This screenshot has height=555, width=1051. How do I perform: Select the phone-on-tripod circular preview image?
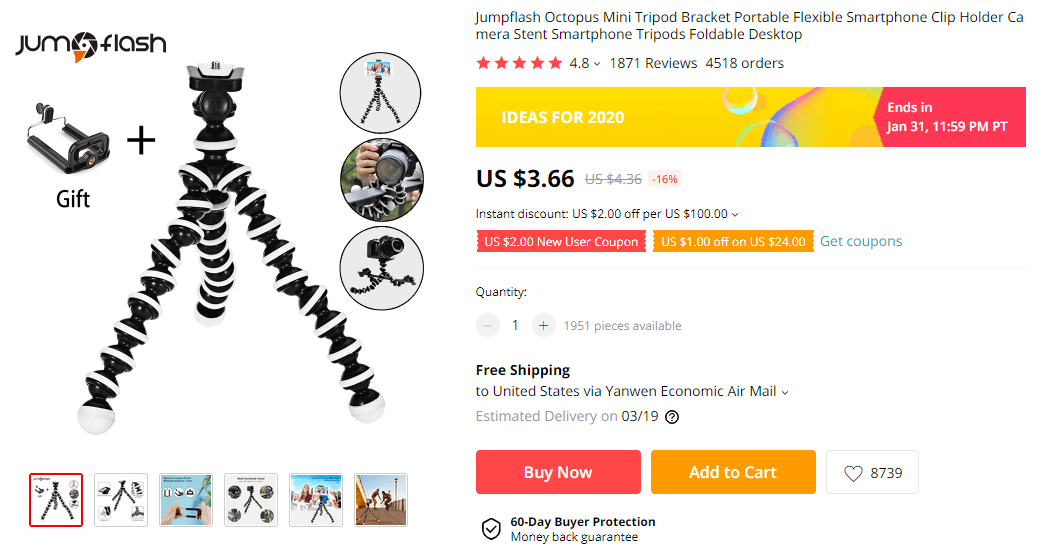click(x=382, y=92)
